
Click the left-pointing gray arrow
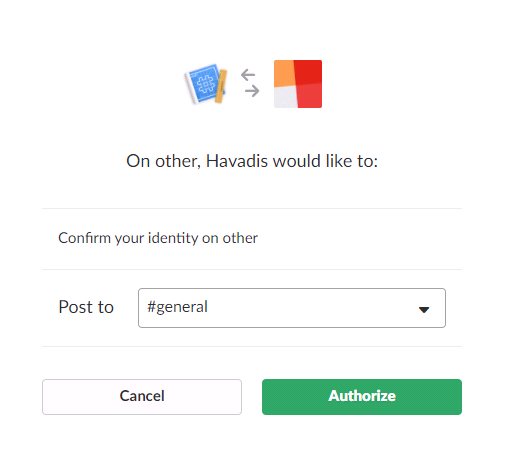click(x=248, y=75)
